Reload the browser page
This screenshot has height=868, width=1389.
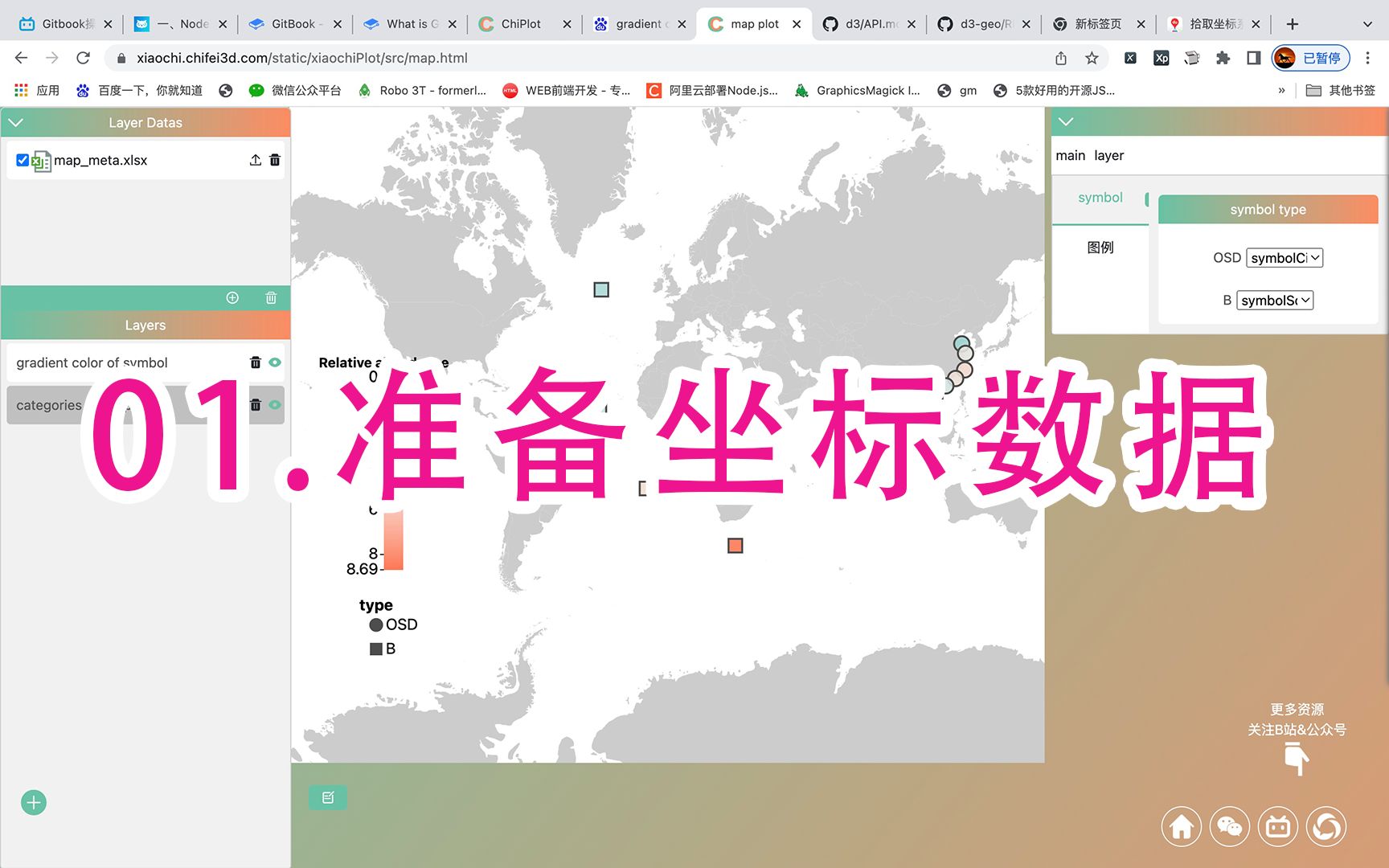83,58
